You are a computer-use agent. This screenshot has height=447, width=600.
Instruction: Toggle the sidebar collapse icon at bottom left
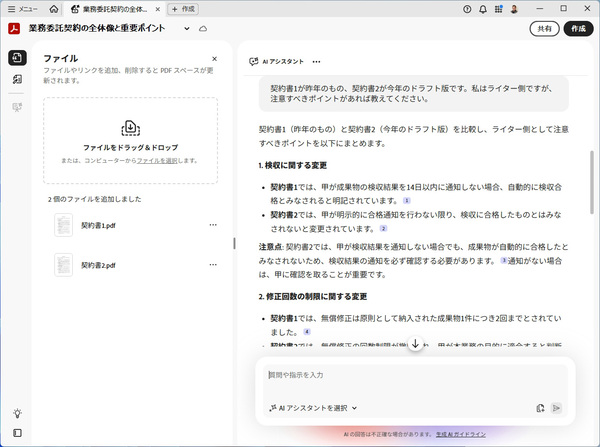17,433
